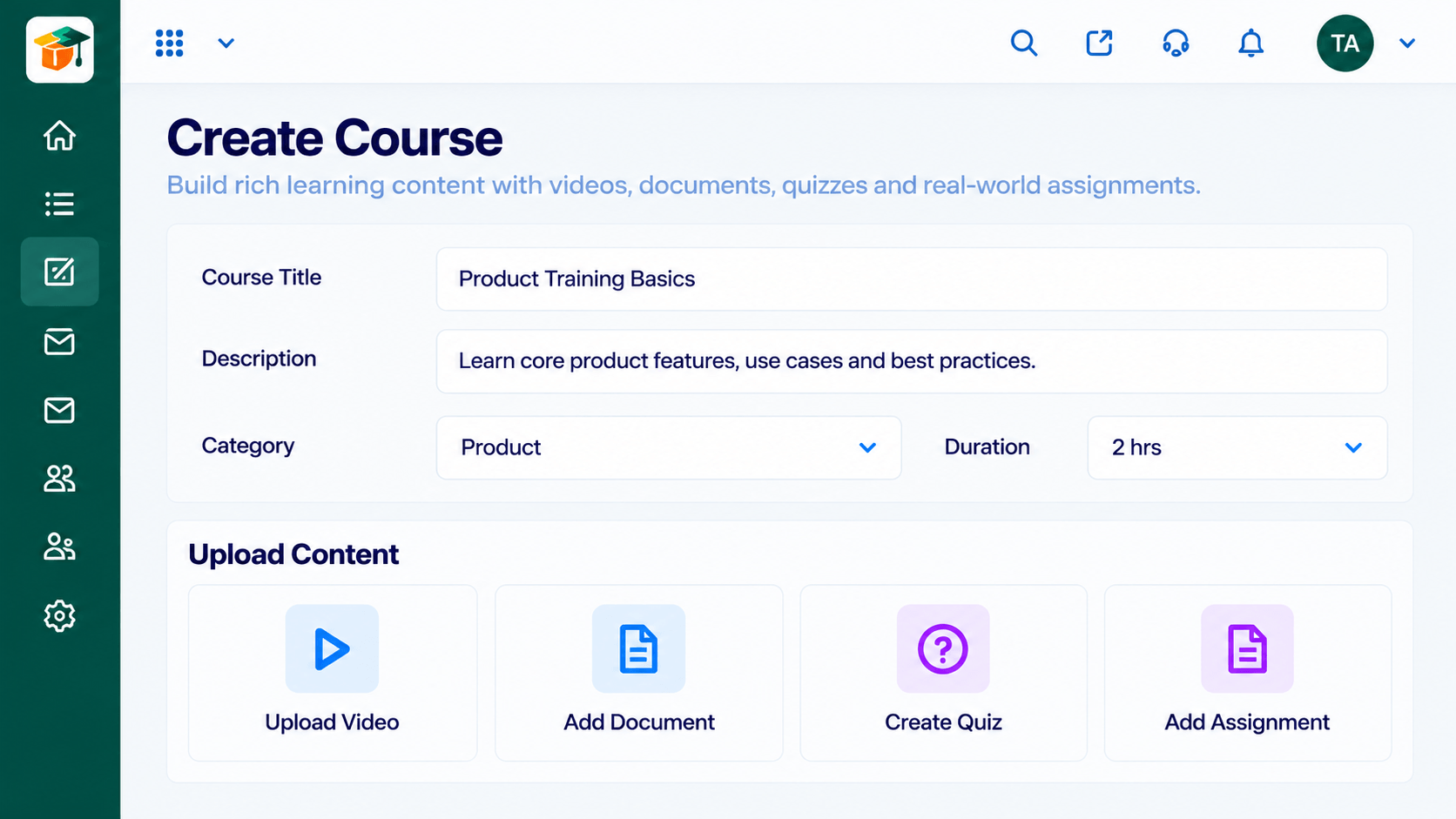Open the Category dropdown showing Product
The image size is (1456, 819).
tap(668, 447)
